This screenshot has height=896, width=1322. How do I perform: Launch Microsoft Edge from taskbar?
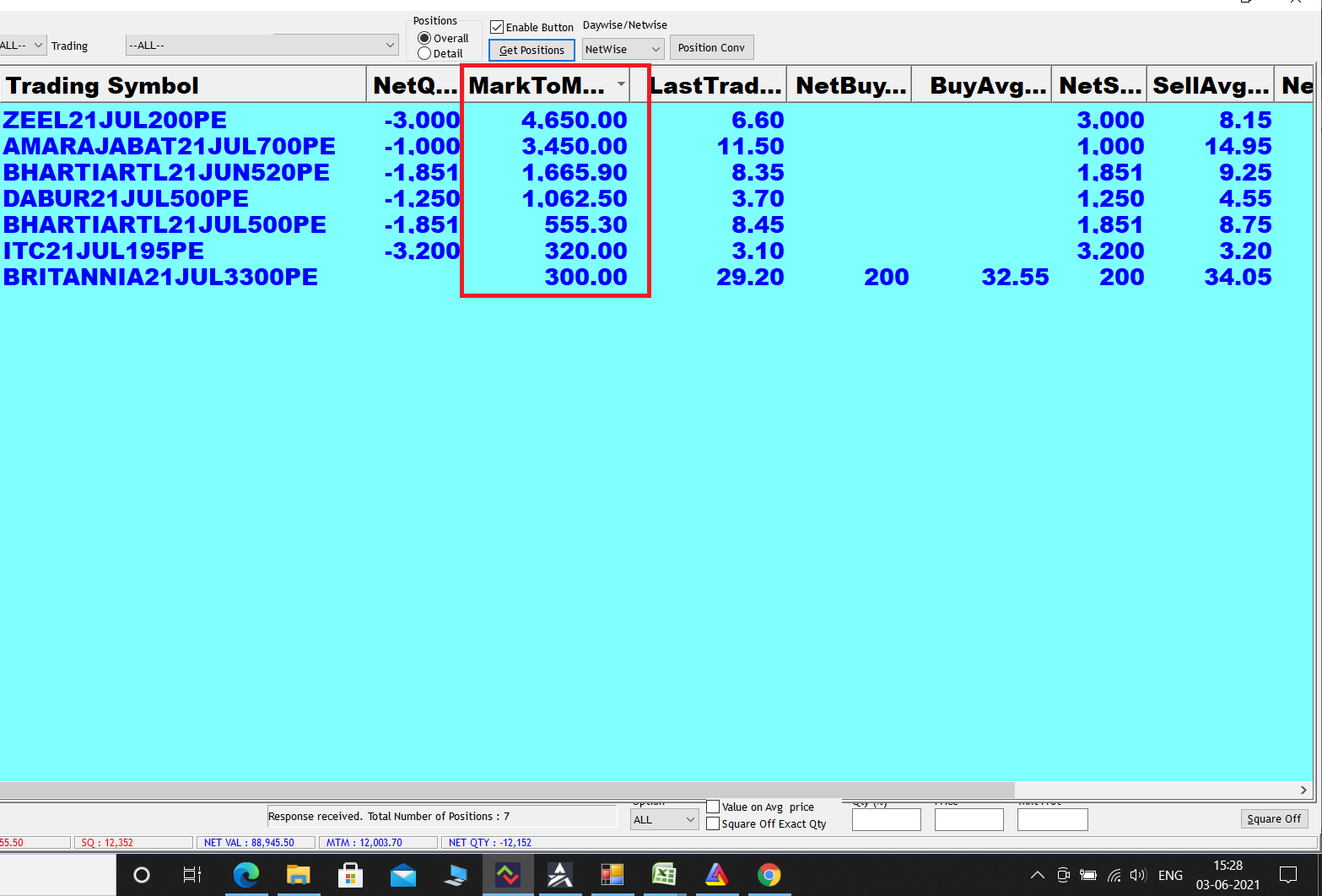click(246, 875)
